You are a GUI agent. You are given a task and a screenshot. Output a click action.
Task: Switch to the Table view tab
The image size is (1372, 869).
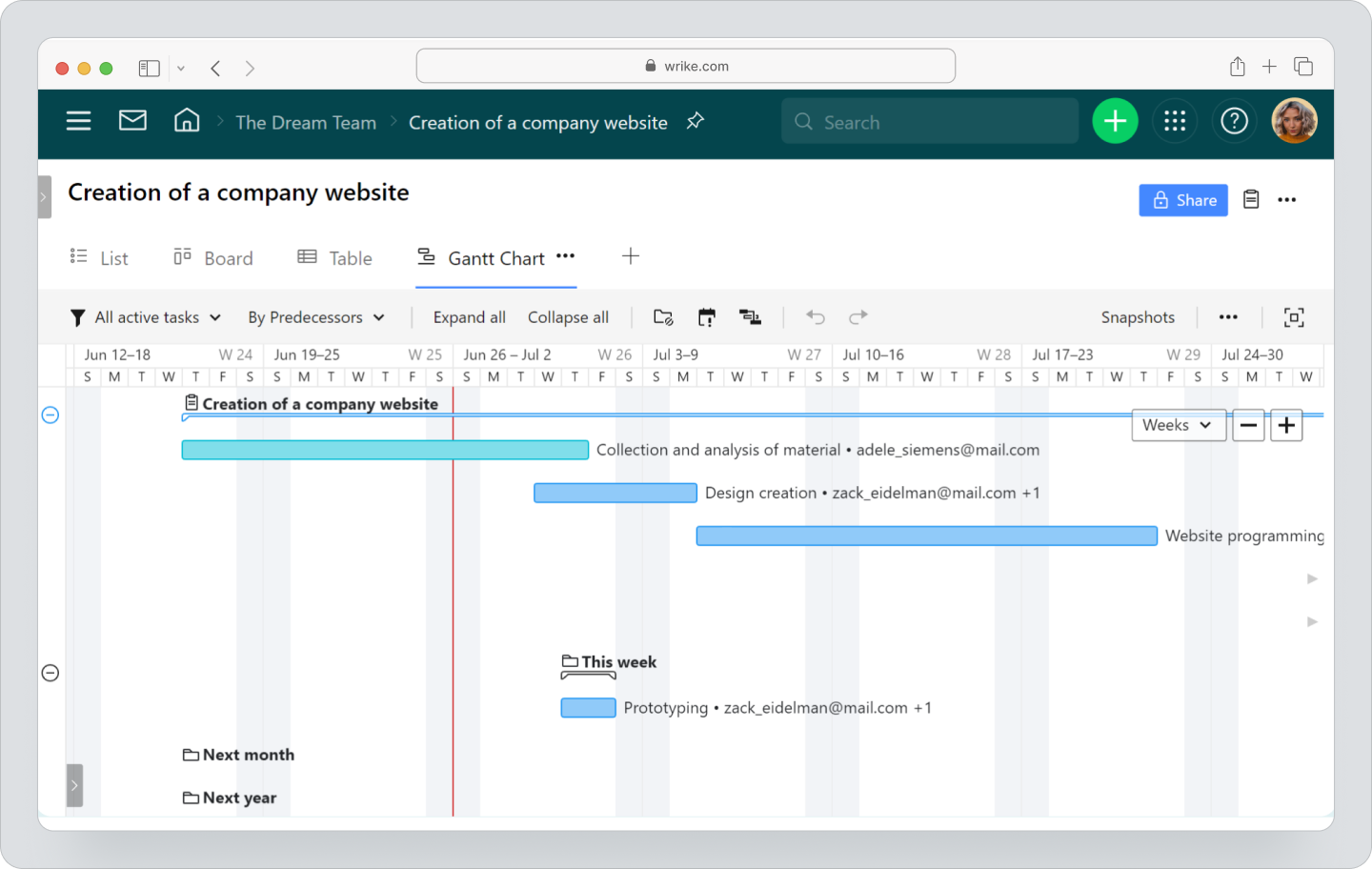pos(334,257)
